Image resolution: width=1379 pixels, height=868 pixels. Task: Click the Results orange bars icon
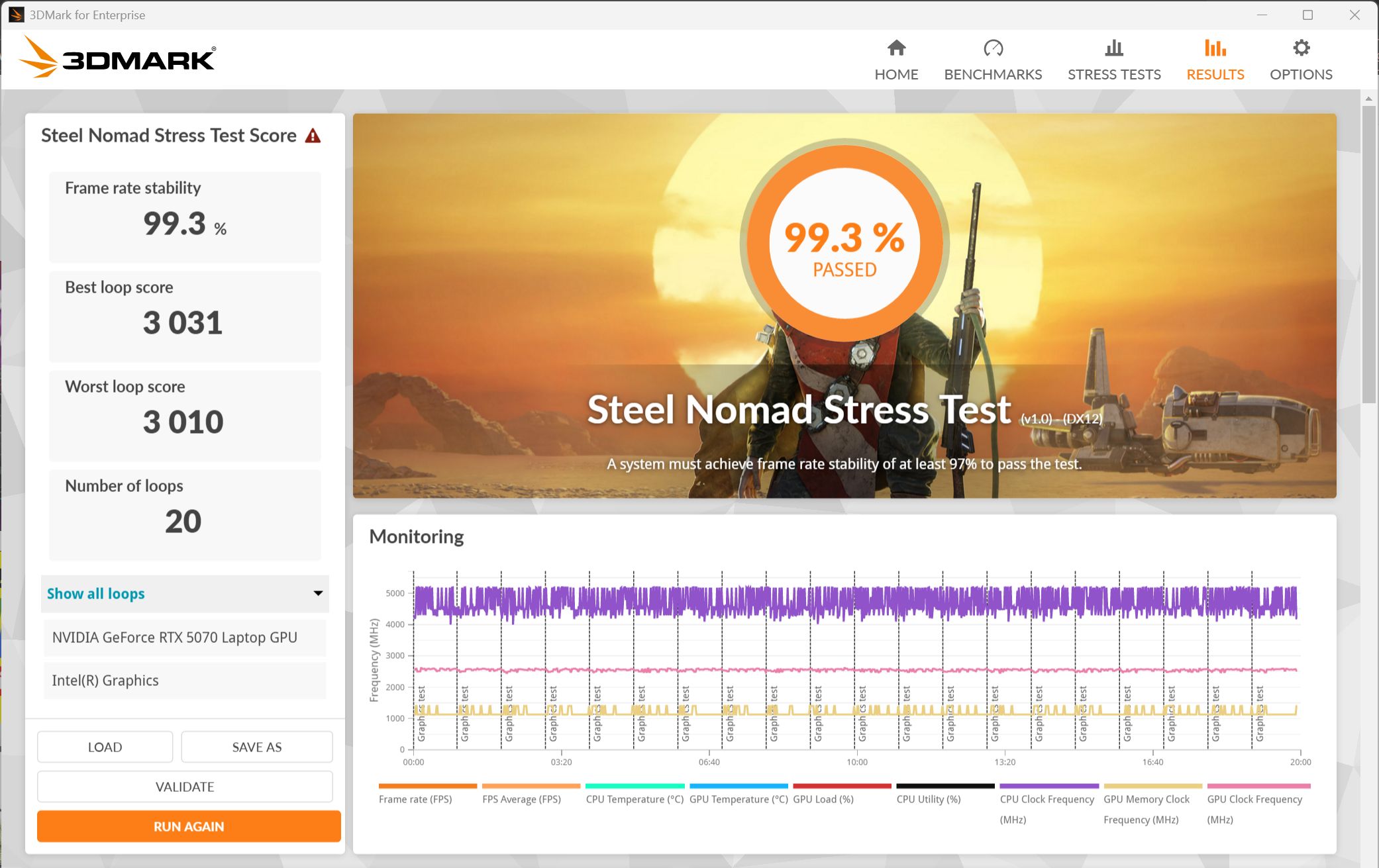point(1215,48)
